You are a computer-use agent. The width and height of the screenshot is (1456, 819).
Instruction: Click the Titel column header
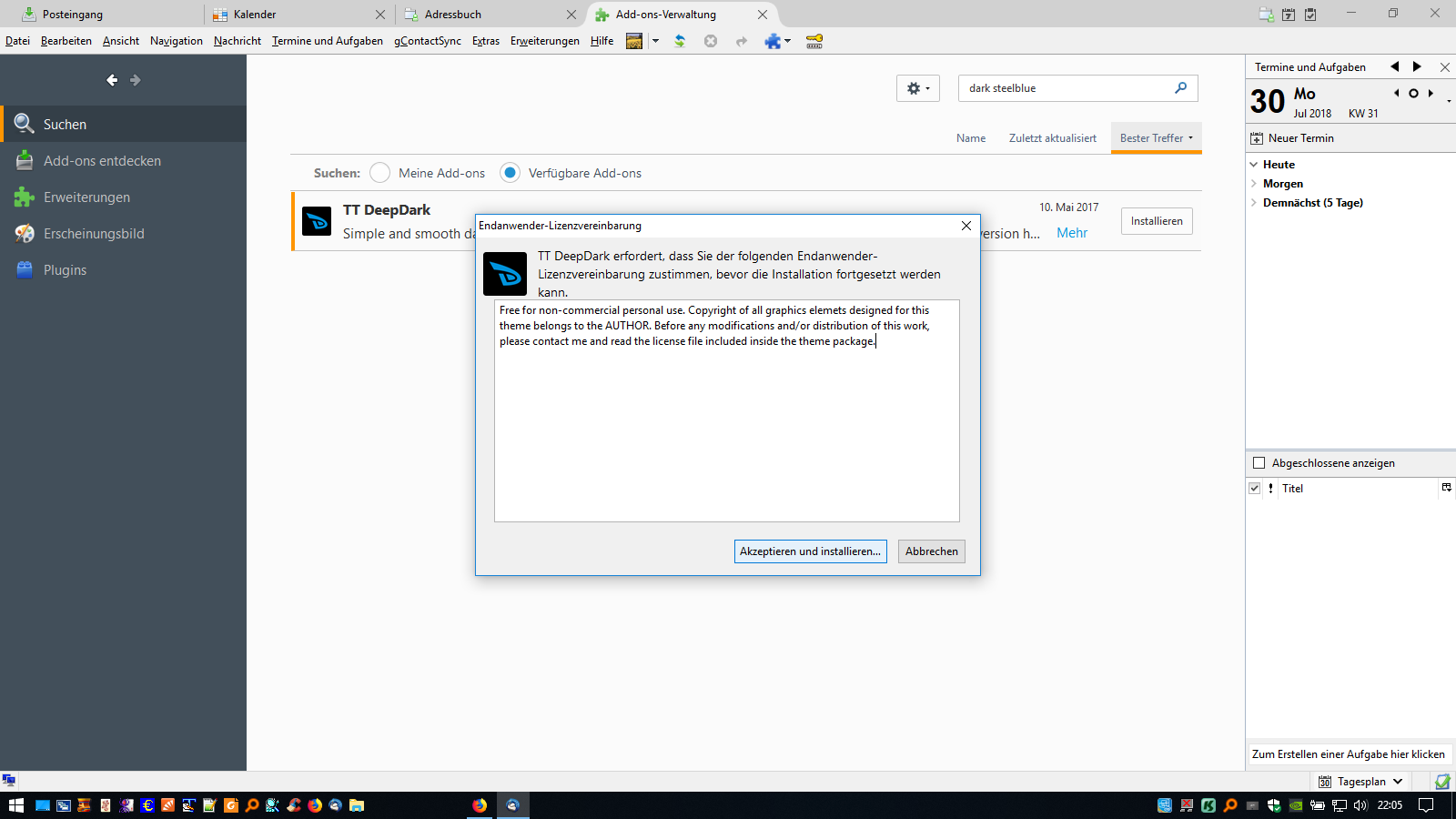1356,489
